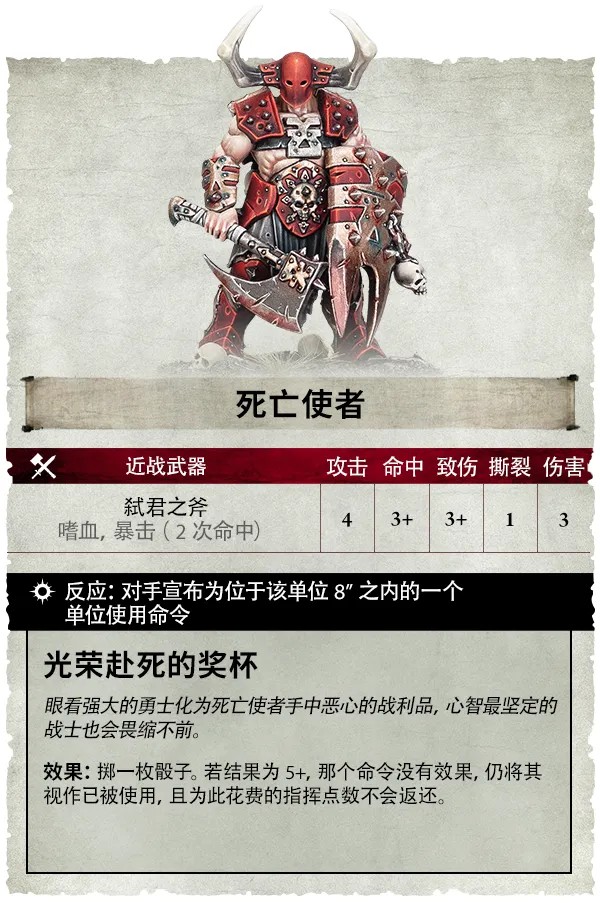Click the damage value 3 cell
The width and height of the screenshot is (600, 903).
click(x=564, y=519)
